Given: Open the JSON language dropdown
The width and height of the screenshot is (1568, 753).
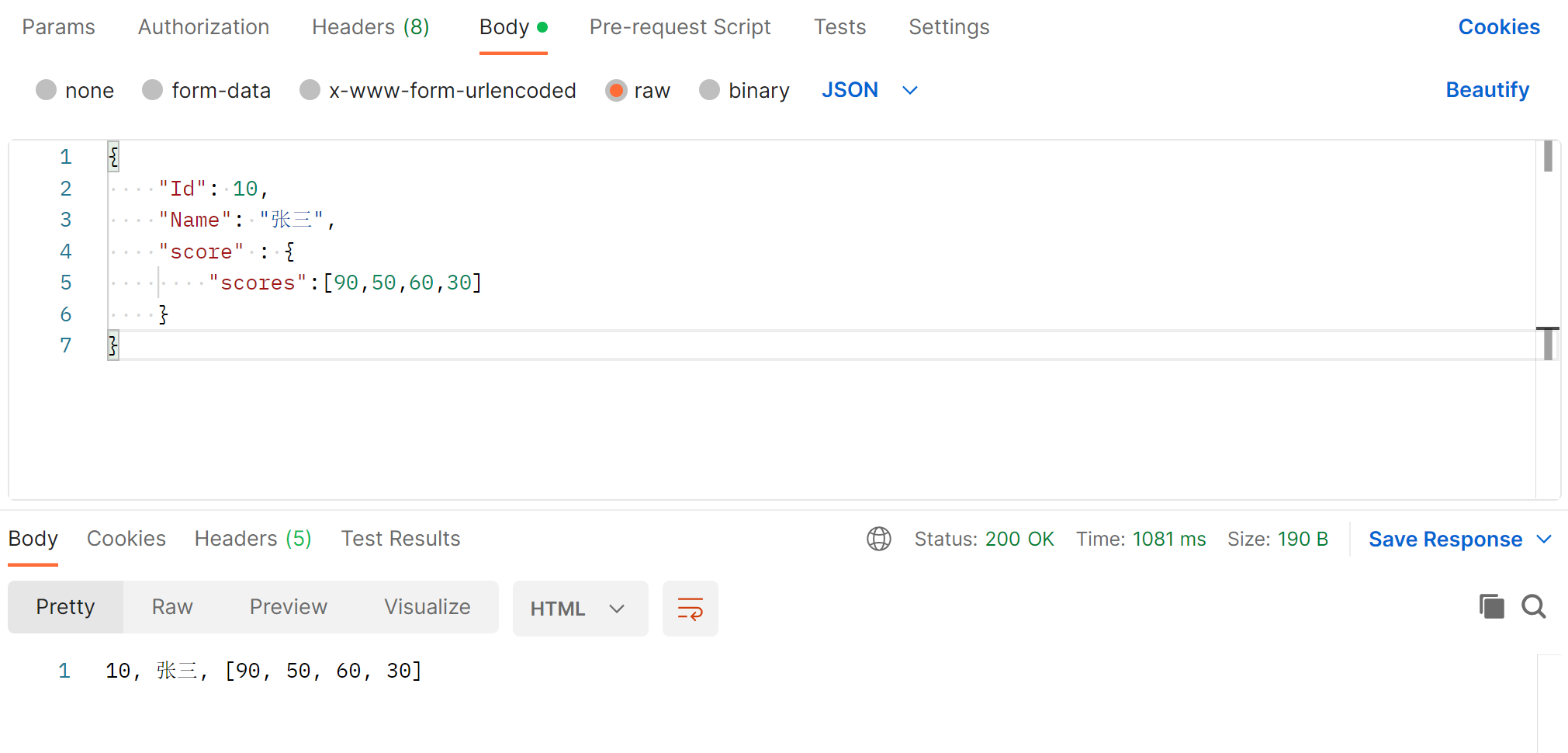Looking at the screenshot, I should click(869, 90).
